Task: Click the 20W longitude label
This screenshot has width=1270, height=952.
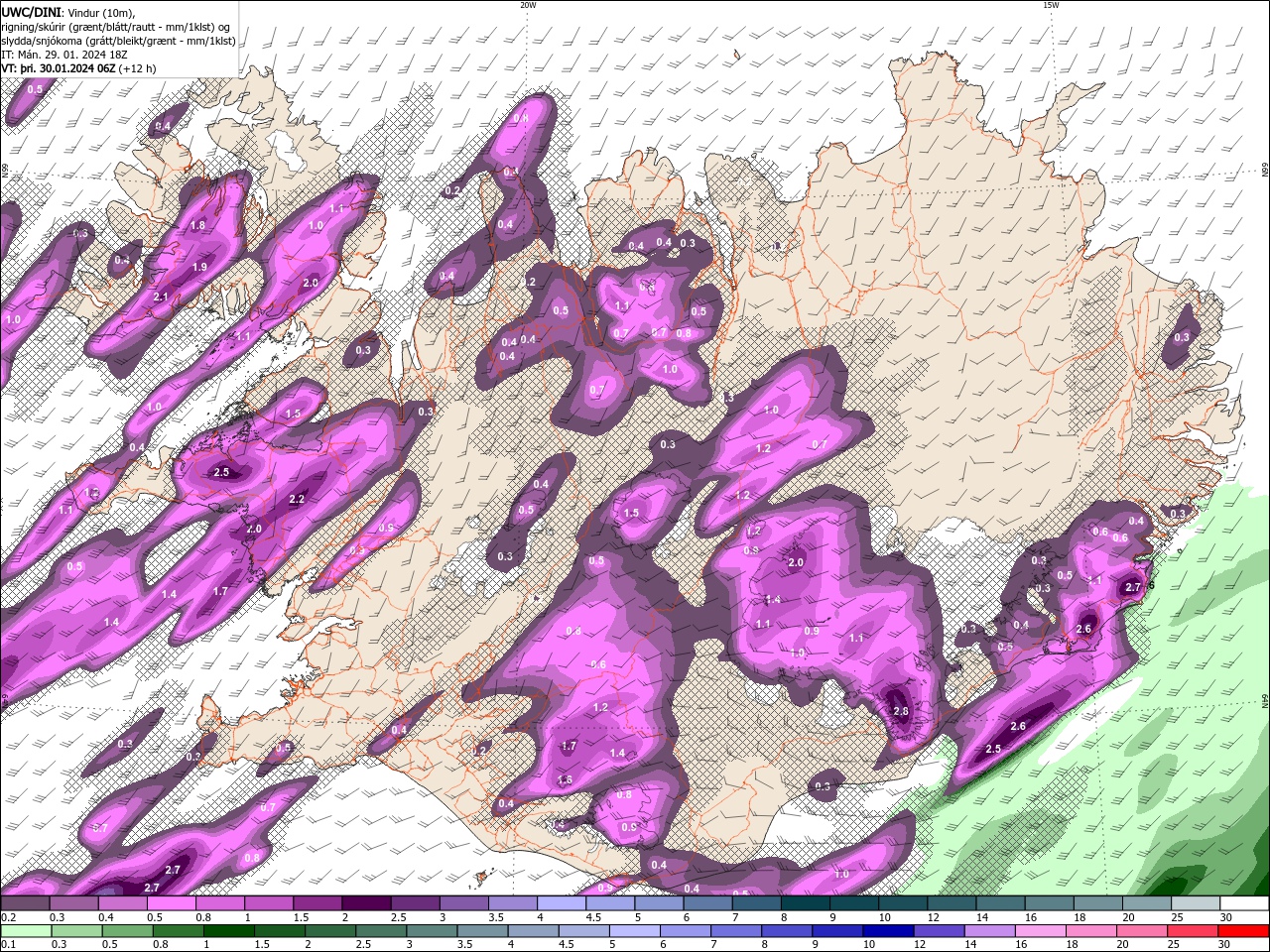Action: pos(528,5)
